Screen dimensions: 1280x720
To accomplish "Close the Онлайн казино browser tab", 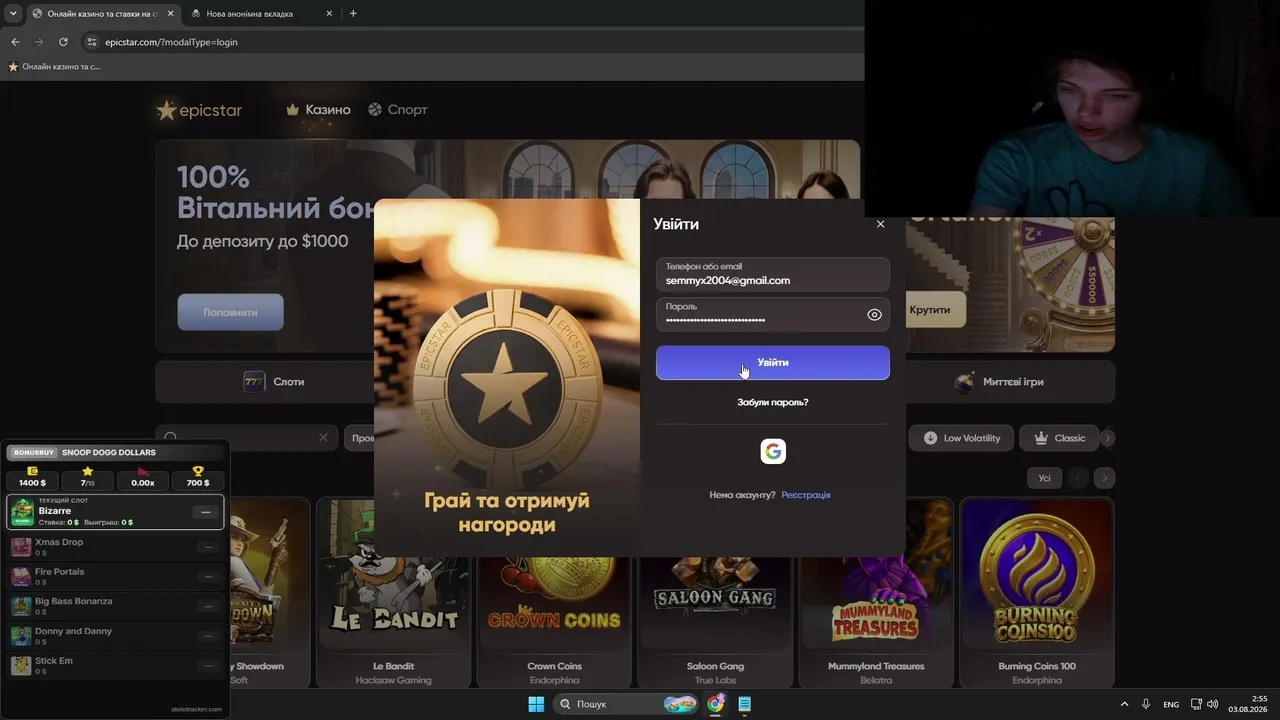I will [170, 14].
